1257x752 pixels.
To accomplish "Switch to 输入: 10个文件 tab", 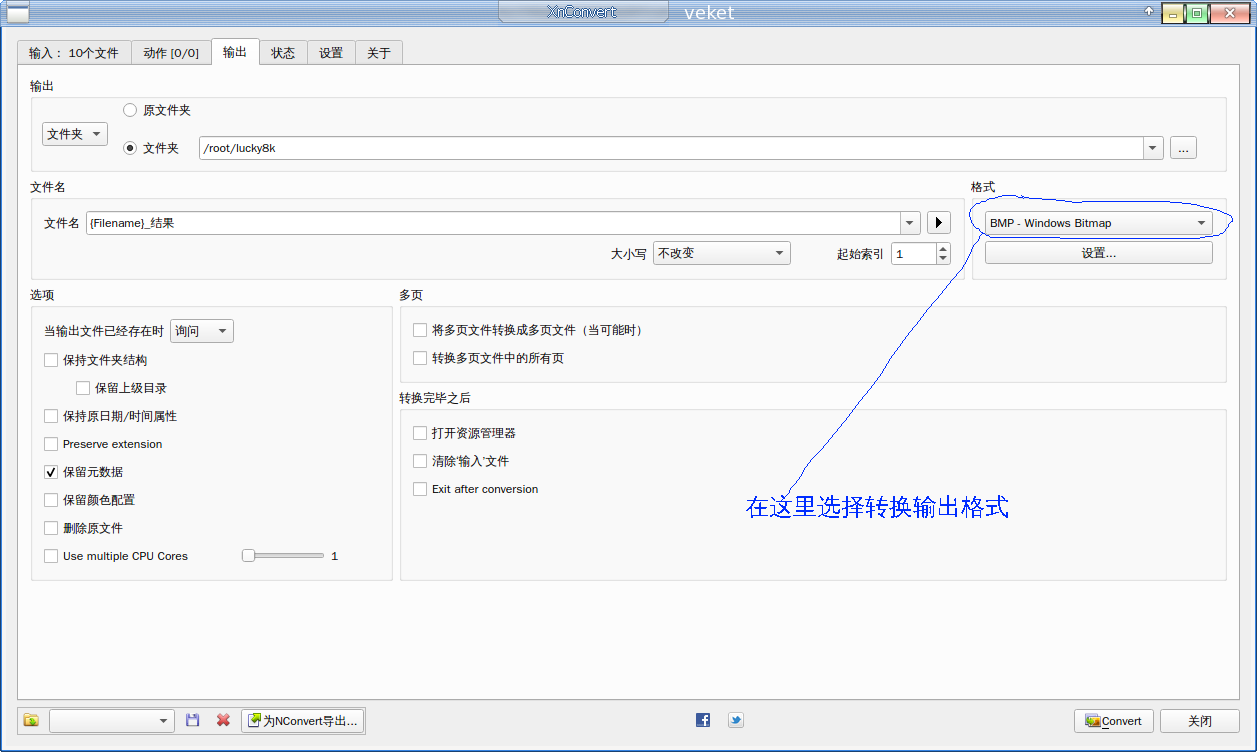I will [x=74, y=53].
